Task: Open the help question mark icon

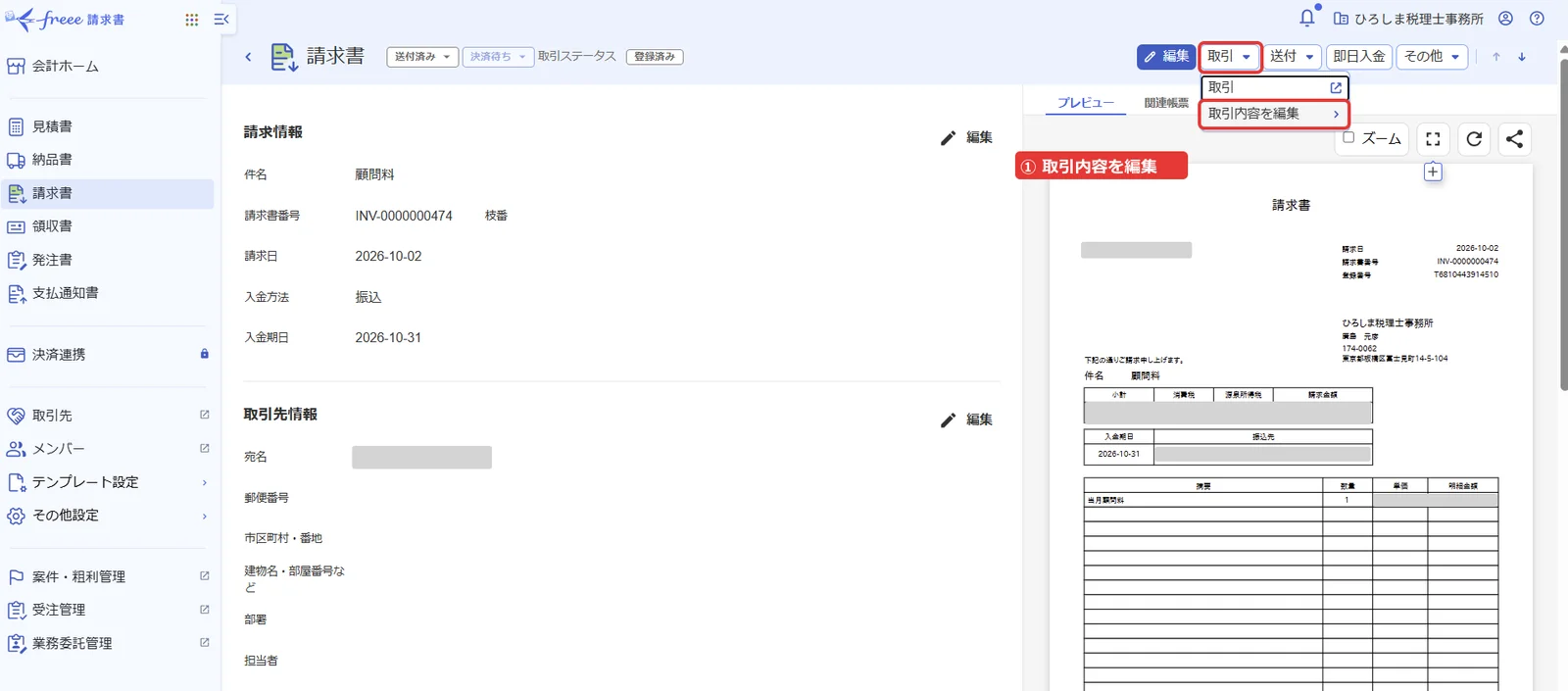Action: (1537, 18)
